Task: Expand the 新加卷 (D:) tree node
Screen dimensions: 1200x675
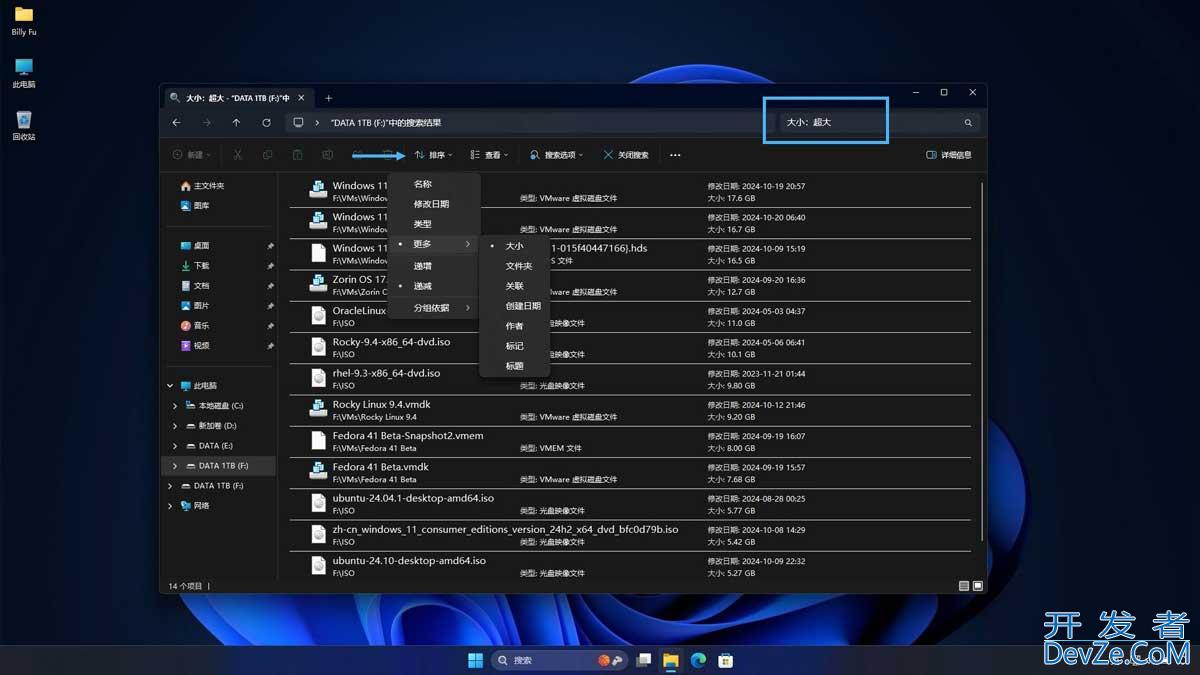Action: coord(176,426)
